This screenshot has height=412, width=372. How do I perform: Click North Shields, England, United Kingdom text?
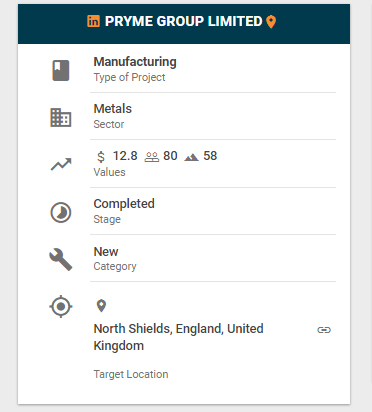(x=179, y=337)
